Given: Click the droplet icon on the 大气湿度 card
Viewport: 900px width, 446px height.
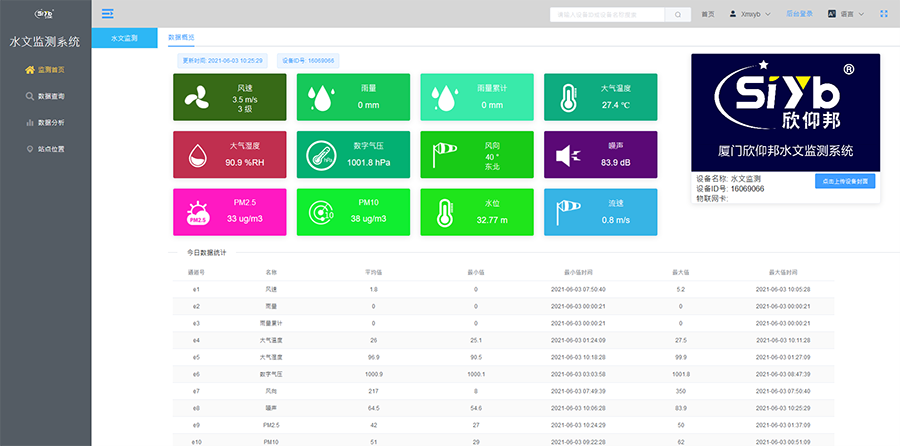Looking at the screenshot, I should (x=198, y=156).
